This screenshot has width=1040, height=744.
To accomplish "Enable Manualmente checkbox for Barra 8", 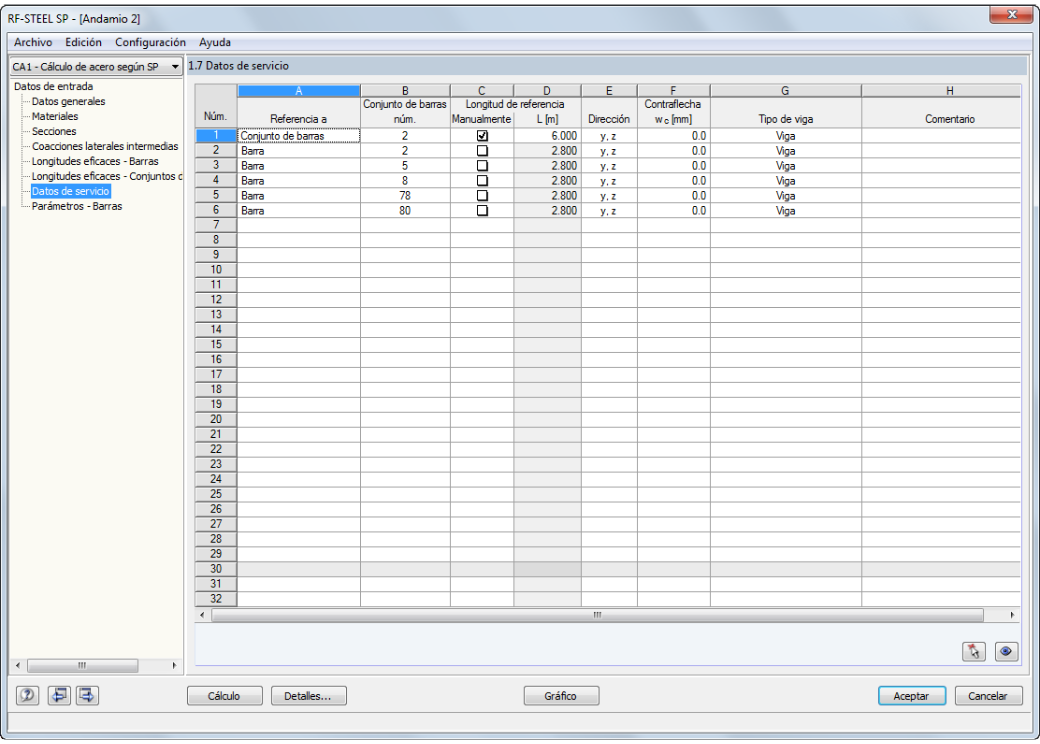I will point(482,181).
